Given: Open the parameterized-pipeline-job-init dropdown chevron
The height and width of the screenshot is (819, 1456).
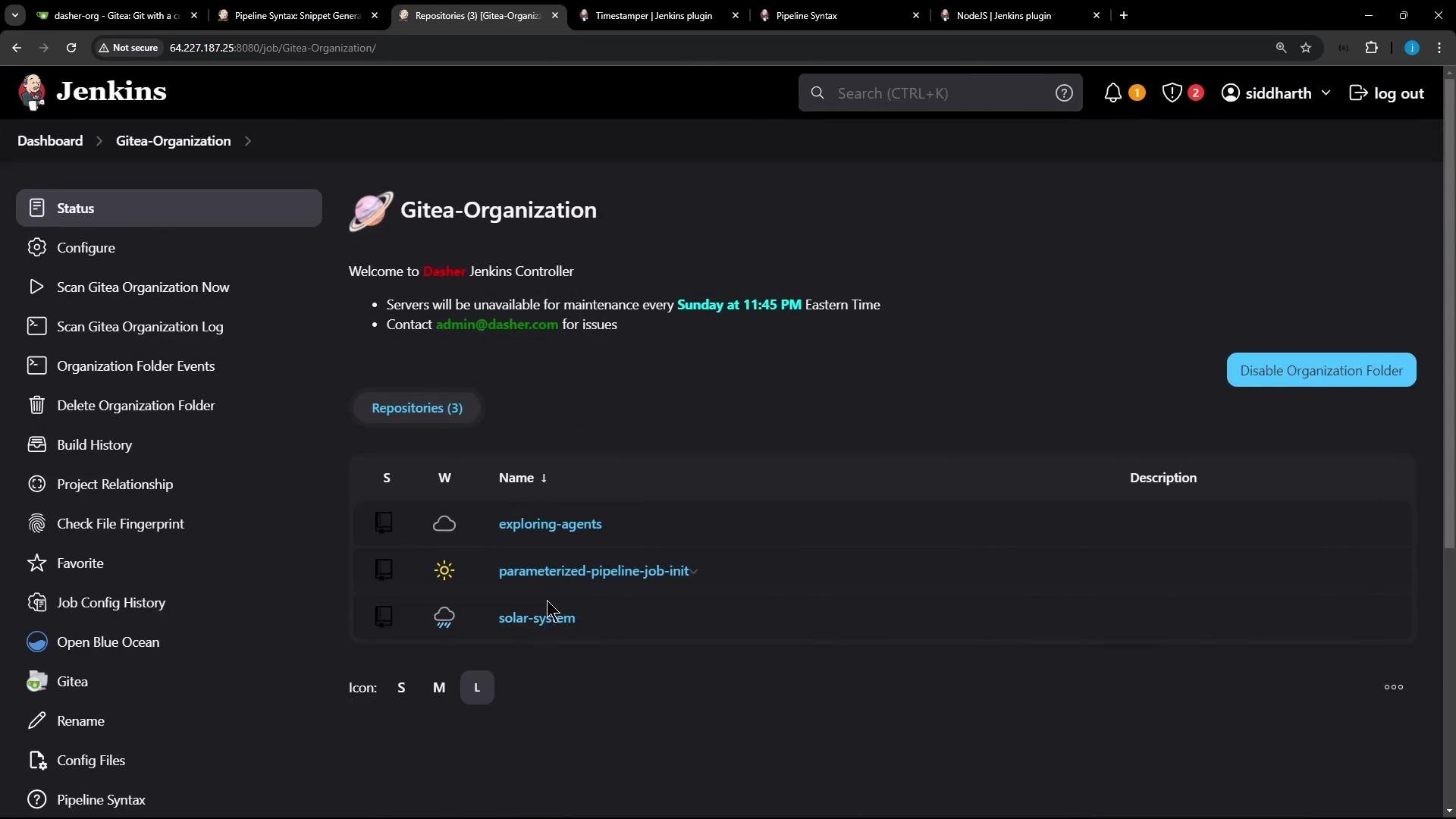Looking at the screenshot, I should 694,571.
